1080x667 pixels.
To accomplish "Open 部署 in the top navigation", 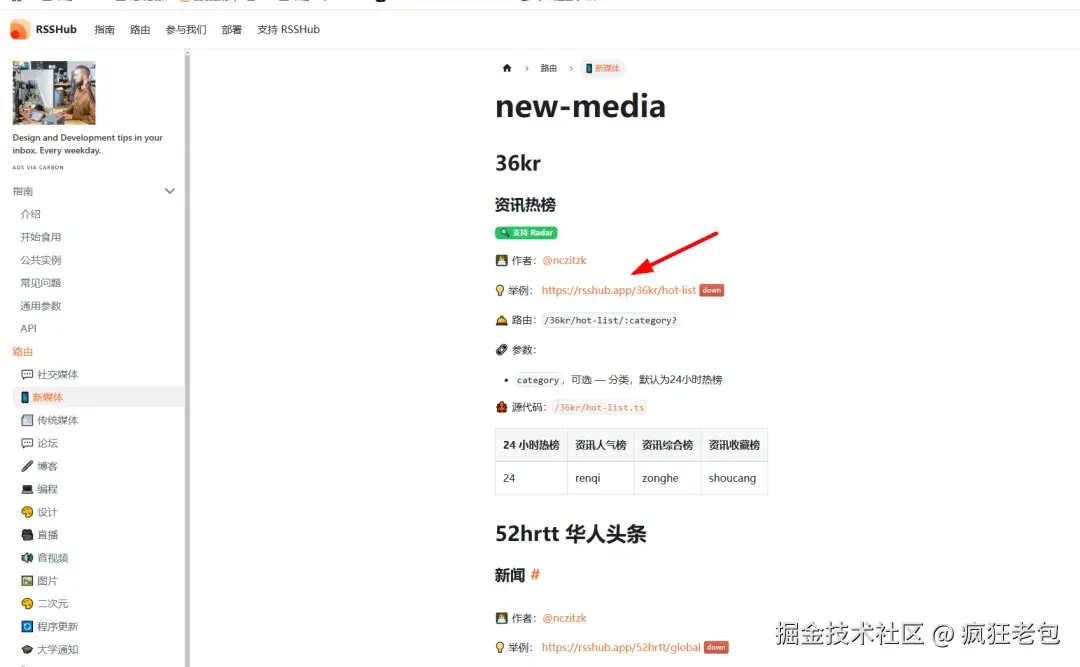I will 231,29.
